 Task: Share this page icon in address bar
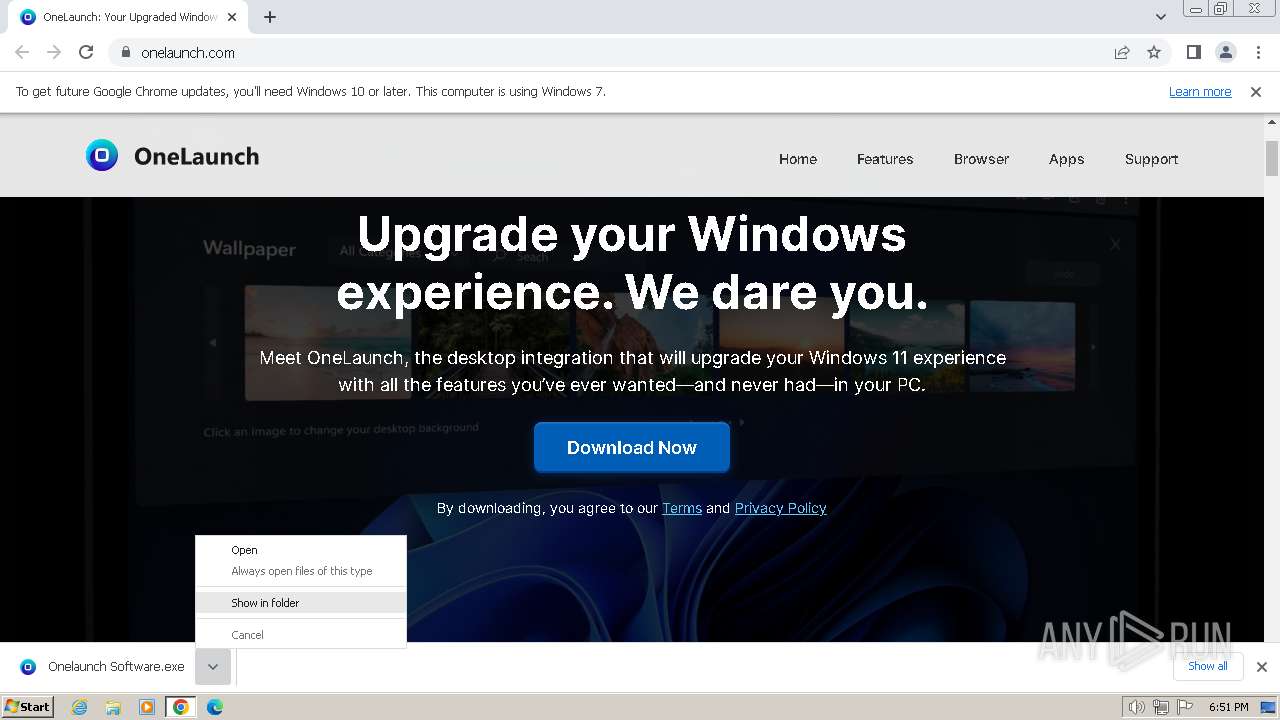coord(1122,52)
